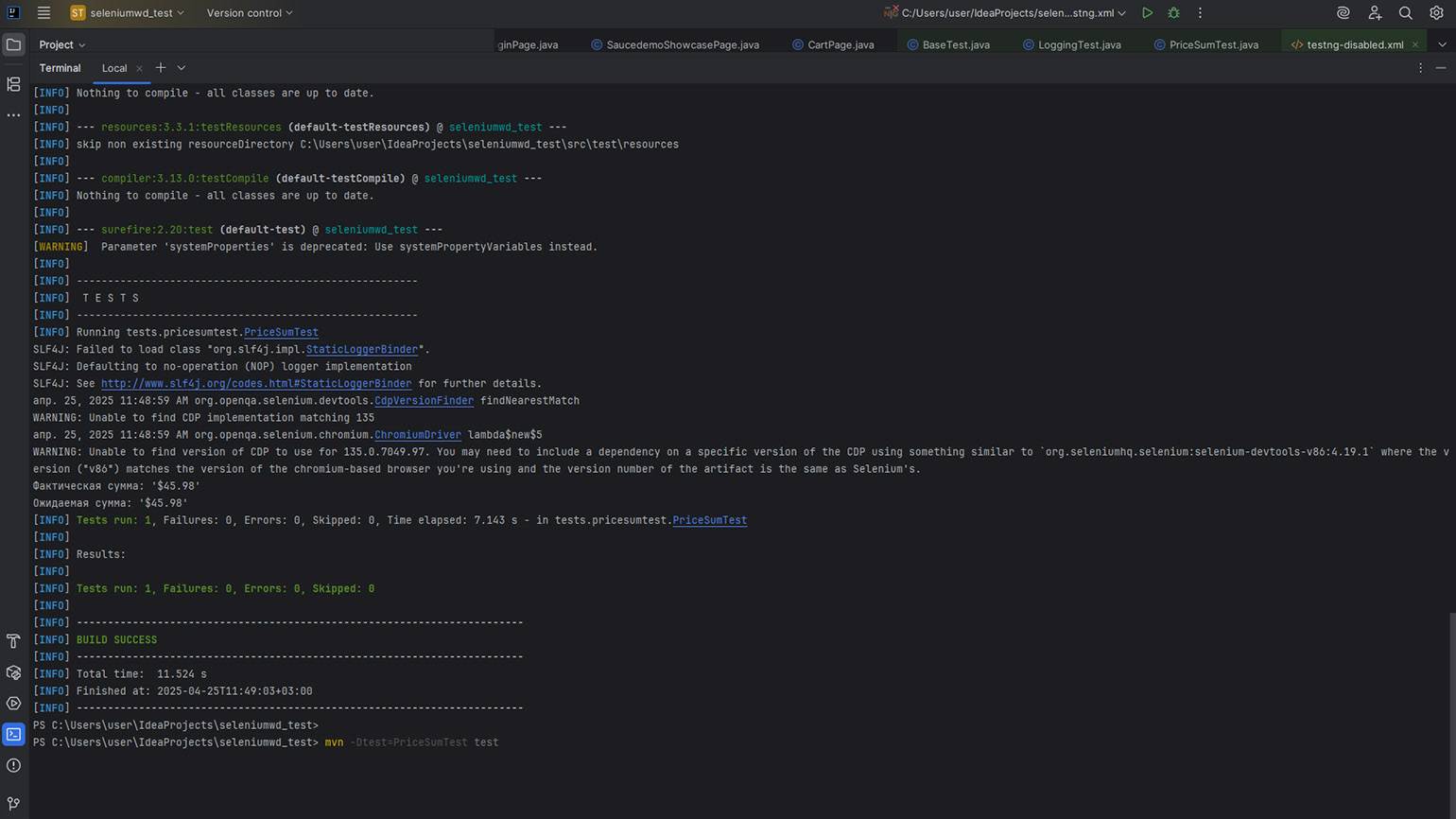Expand the seleniumwd_test project dropdown
The image size is (1456, 819).
pyautogui.click(x=128, y=13)
